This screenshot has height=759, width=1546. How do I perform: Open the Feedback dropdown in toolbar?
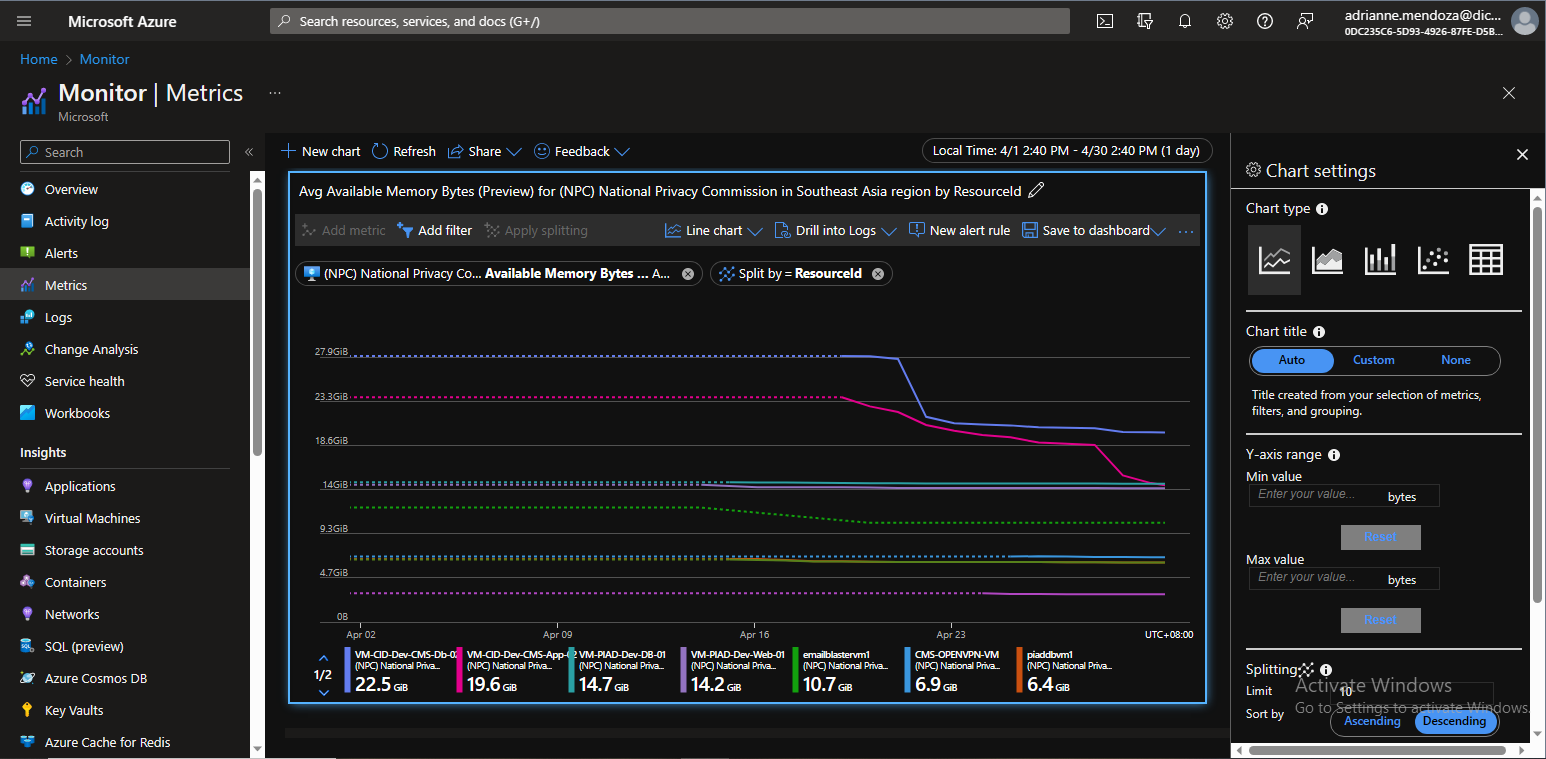[582, 152]
